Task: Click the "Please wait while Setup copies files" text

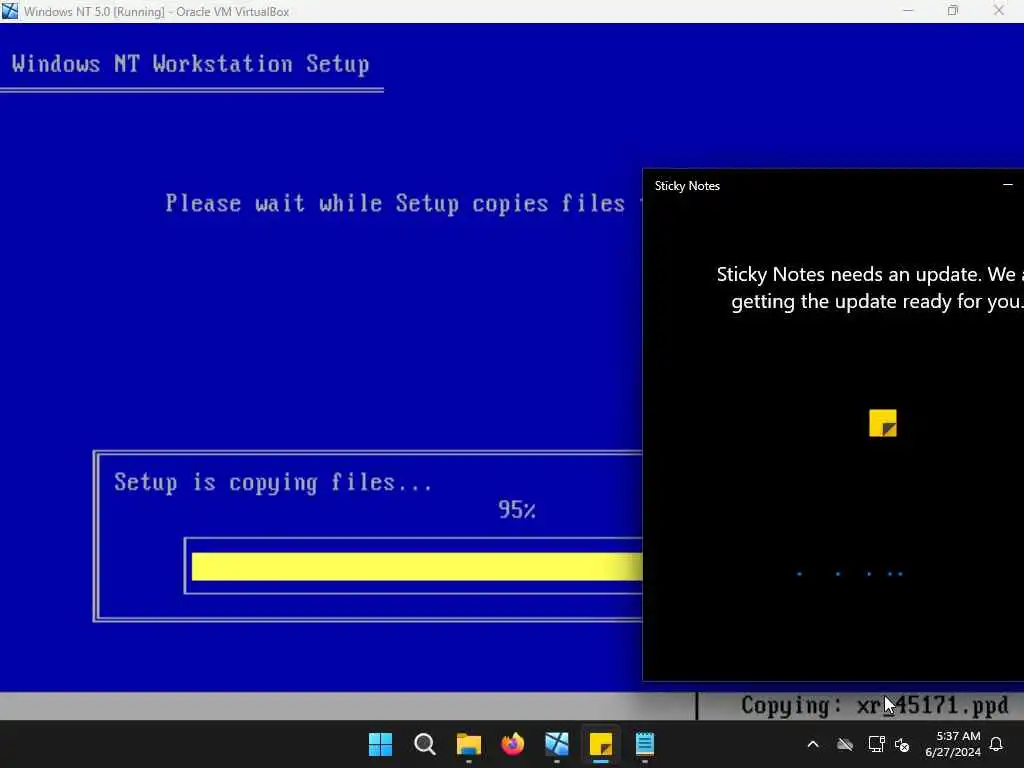Action: pos(395,204)
